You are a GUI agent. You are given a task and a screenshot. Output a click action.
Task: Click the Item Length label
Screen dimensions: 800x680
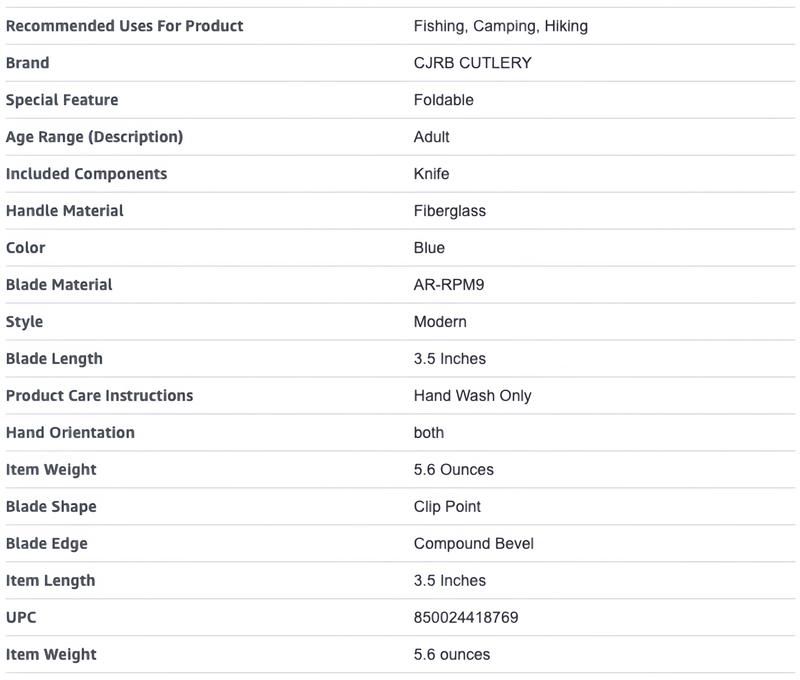tap(50, 581)
